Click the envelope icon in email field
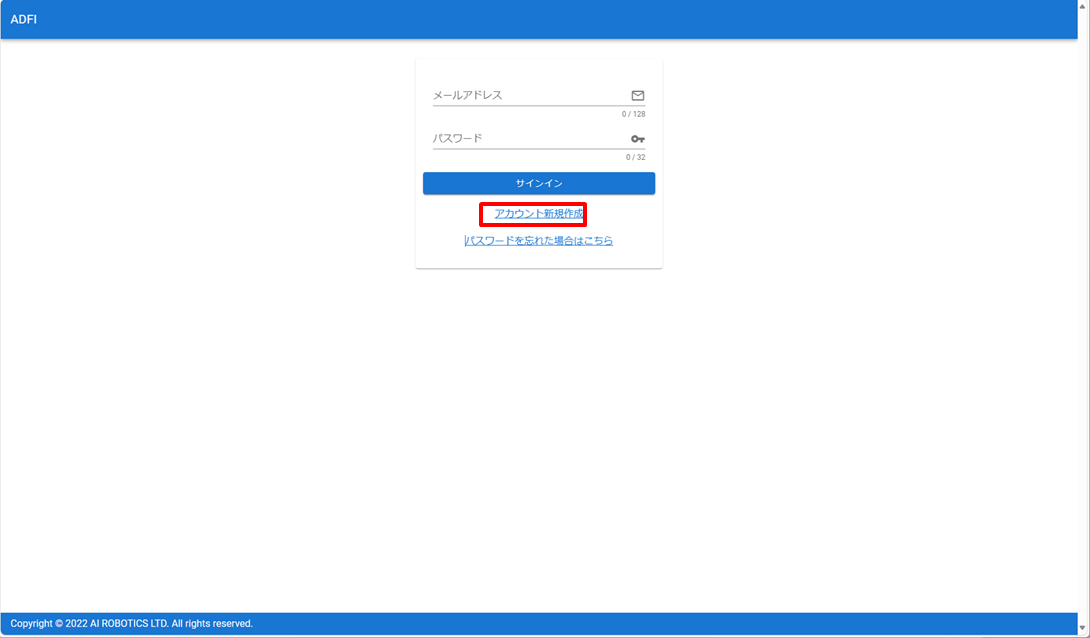The image size is (1090, 638). tap(637, 96)
